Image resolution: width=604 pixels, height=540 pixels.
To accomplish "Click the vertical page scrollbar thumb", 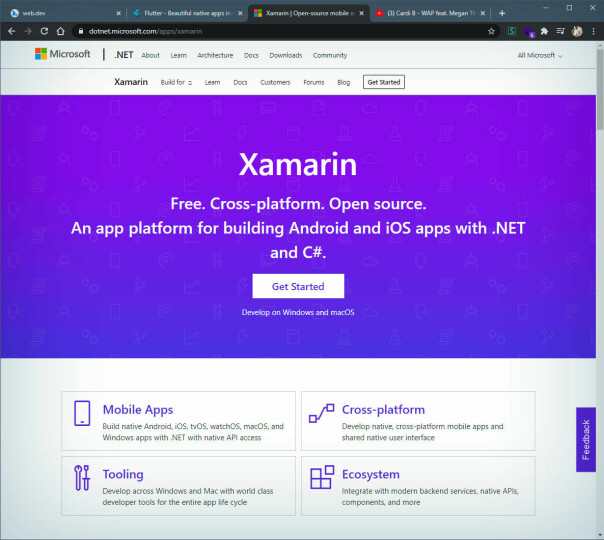I will pyautogui.click(x=600, y=89).
